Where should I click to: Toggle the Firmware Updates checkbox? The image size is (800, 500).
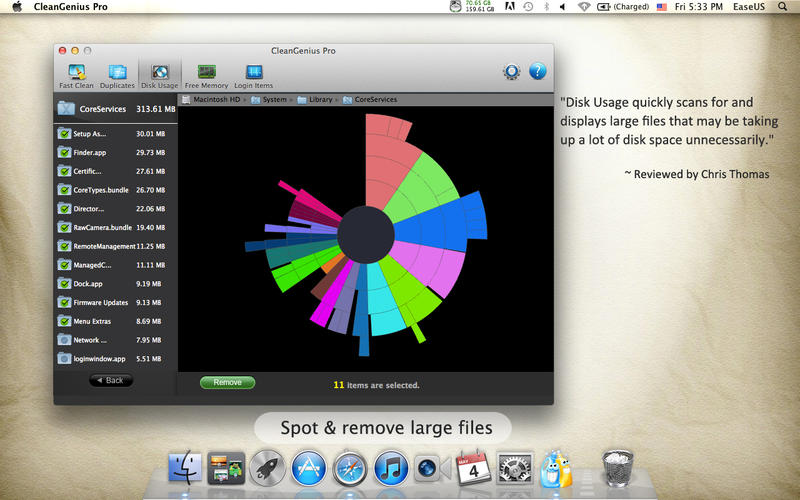[64, 303]
